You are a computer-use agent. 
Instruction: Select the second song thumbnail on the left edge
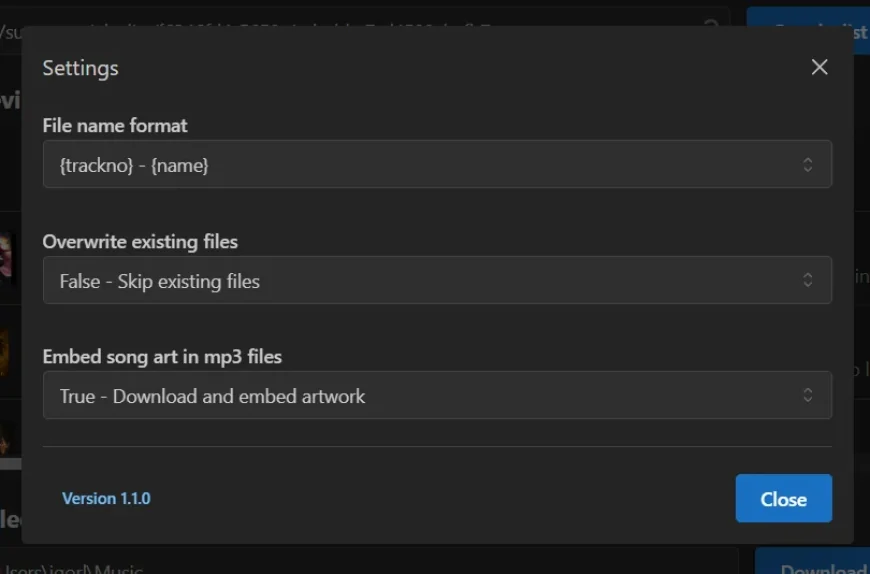pos(4,352)
